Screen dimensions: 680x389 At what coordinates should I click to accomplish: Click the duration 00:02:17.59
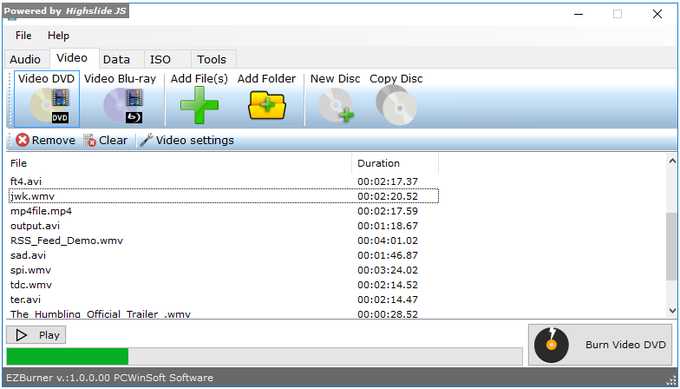pyautogui.click(x=387, y=211)
